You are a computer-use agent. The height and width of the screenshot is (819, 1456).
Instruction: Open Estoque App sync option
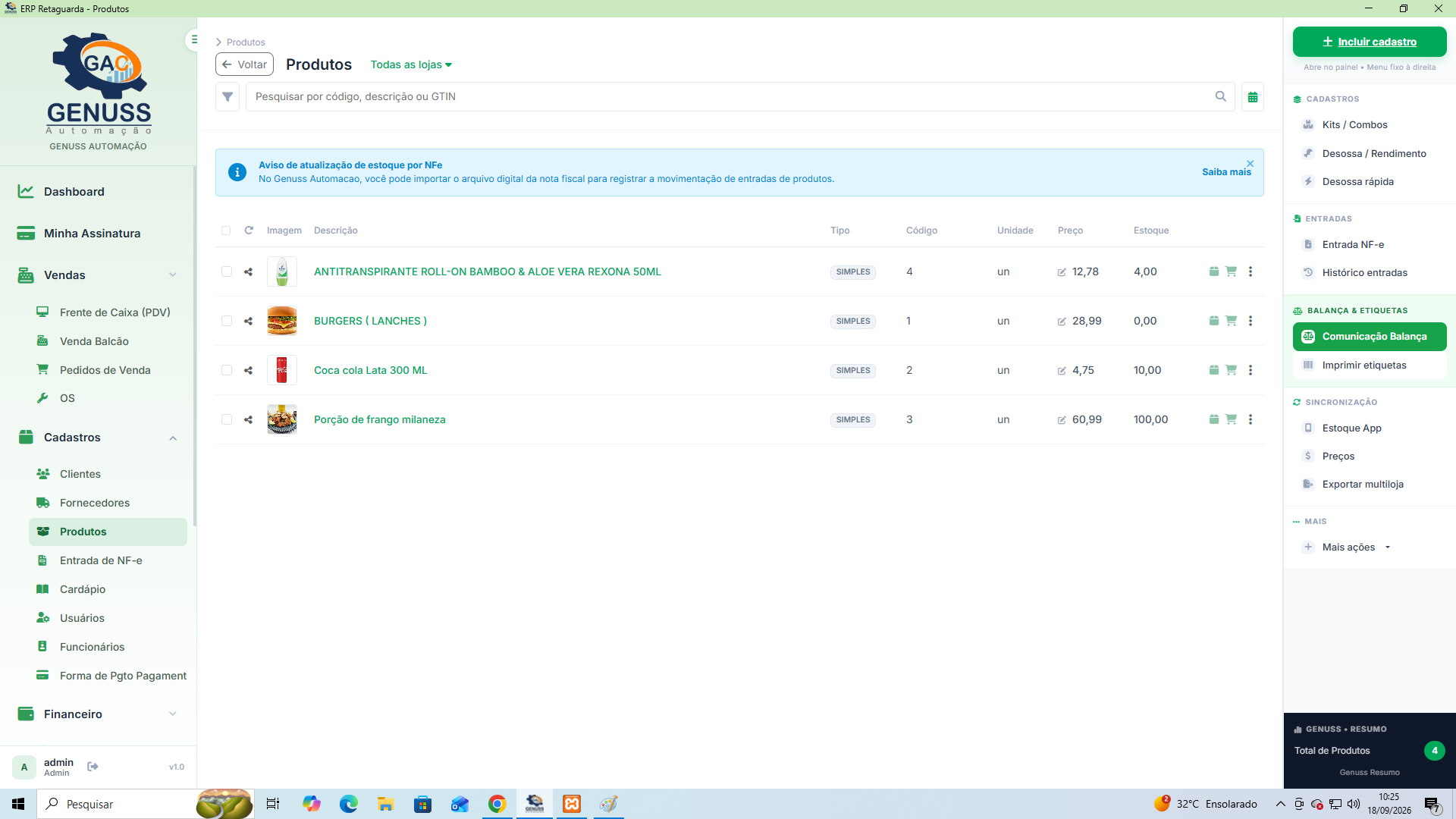(x=1370, y=428)
